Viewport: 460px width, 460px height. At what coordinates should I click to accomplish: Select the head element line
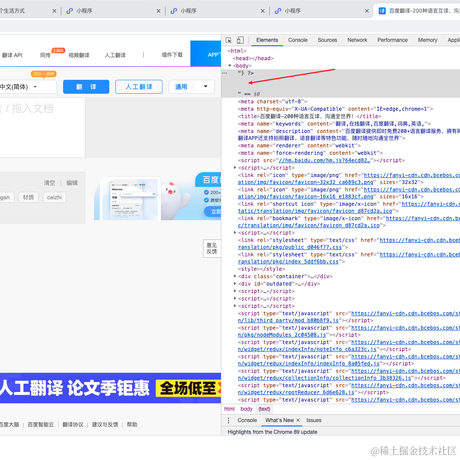[253, 58]
